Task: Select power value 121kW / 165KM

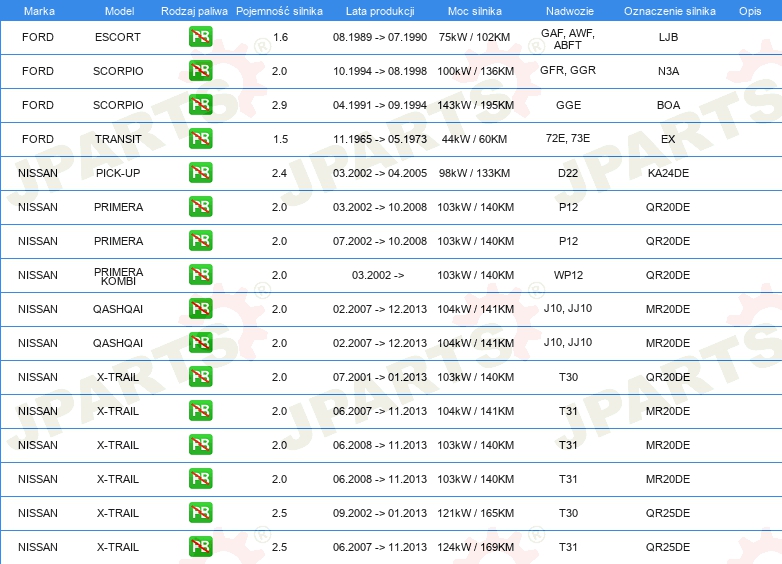Action: (475, 513)
